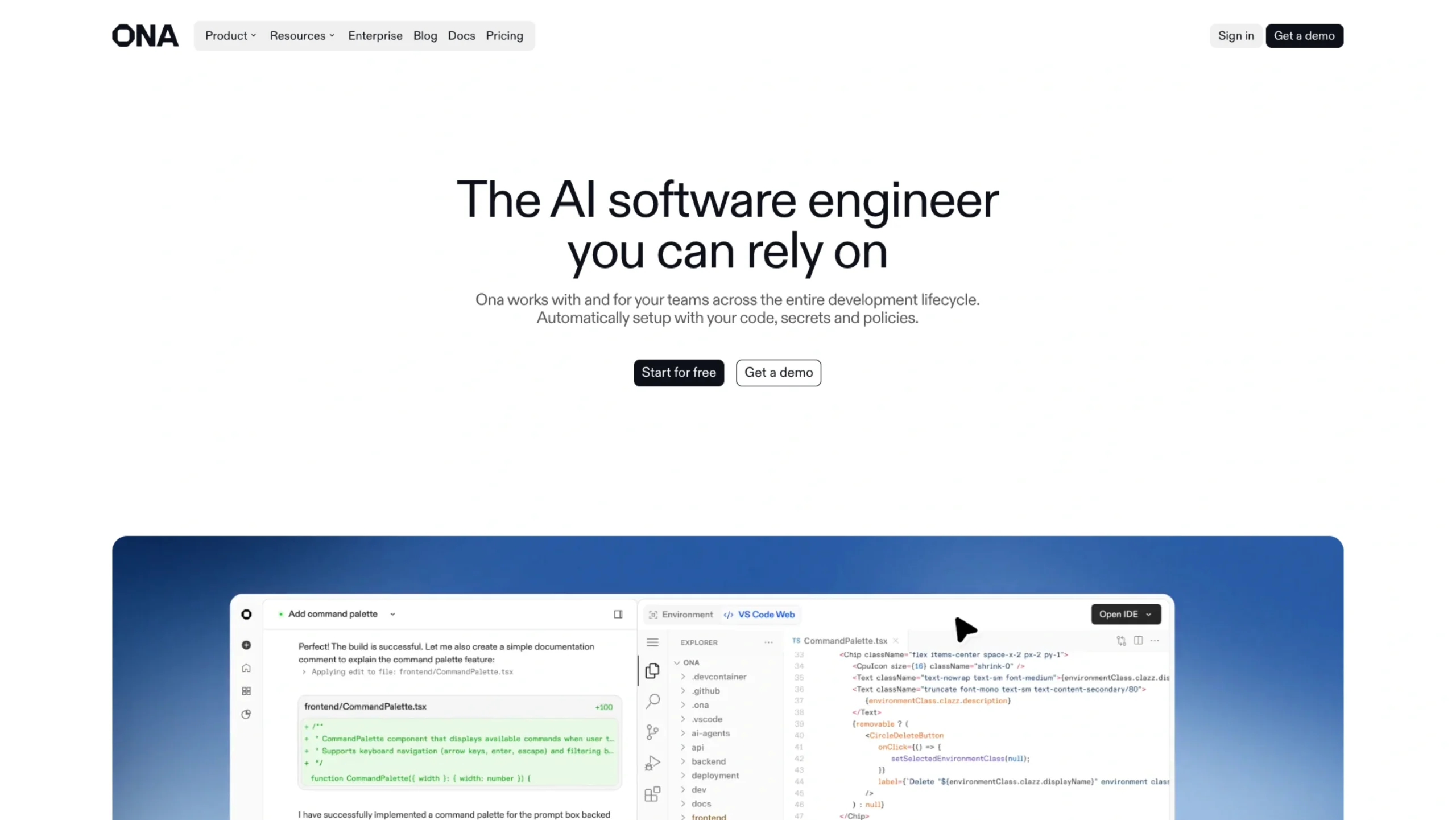Click the Extensions icon in the activity bar
The image size is (1456, 820).
(652, 794)
